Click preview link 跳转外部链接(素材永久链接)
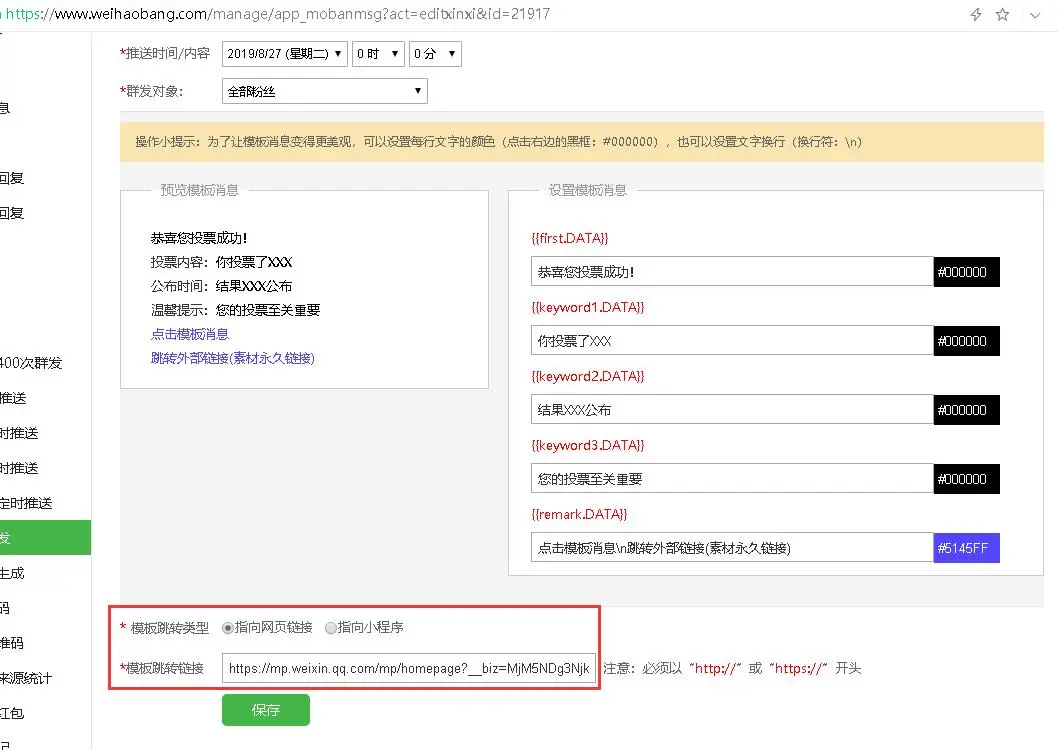Screen dimensions: 1058x750 pyautogui.click(x=233, y=358)
